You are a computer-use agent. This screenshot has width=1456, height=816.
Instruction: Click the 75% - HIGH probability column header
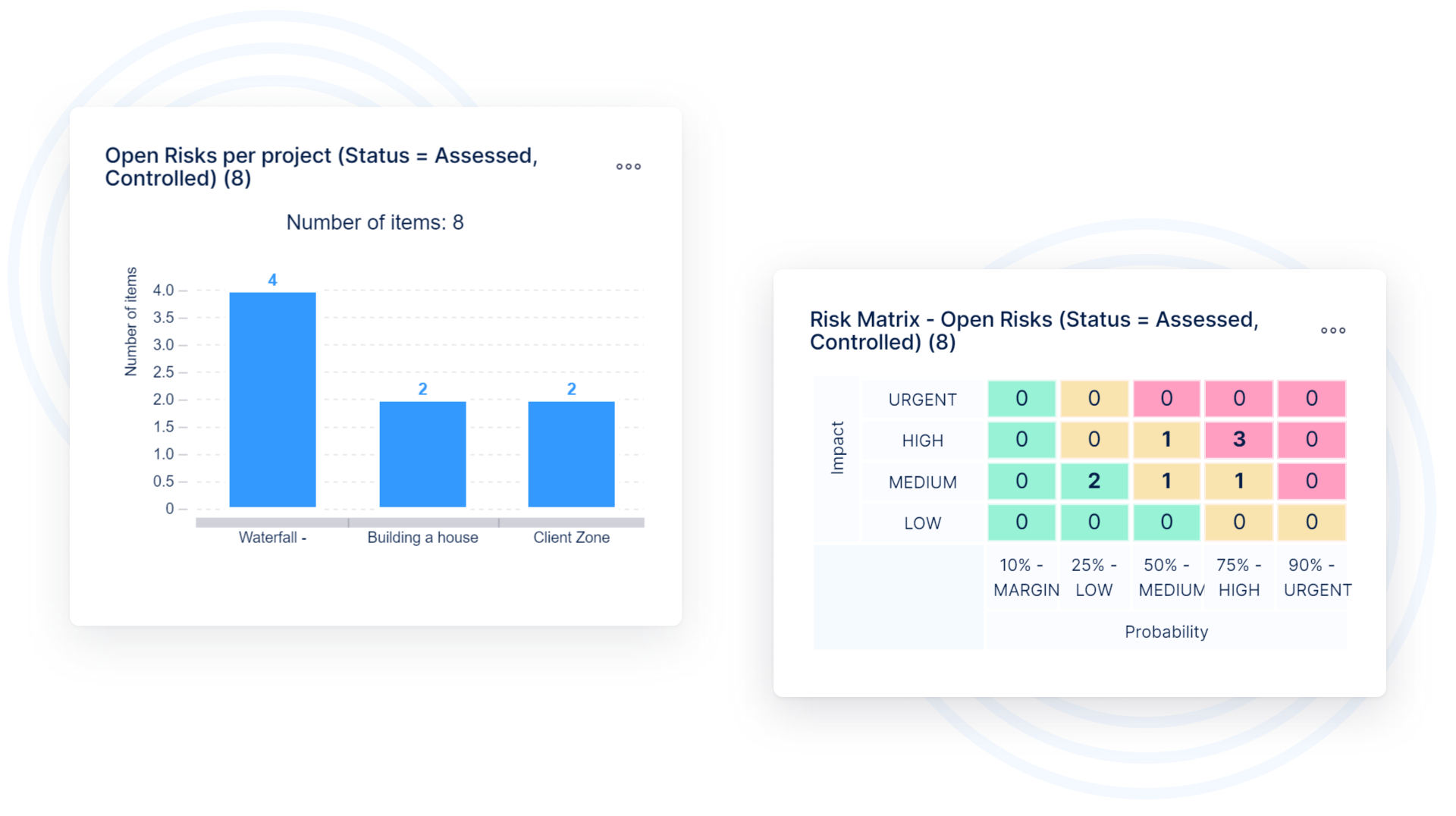[x=1238, y=577]
